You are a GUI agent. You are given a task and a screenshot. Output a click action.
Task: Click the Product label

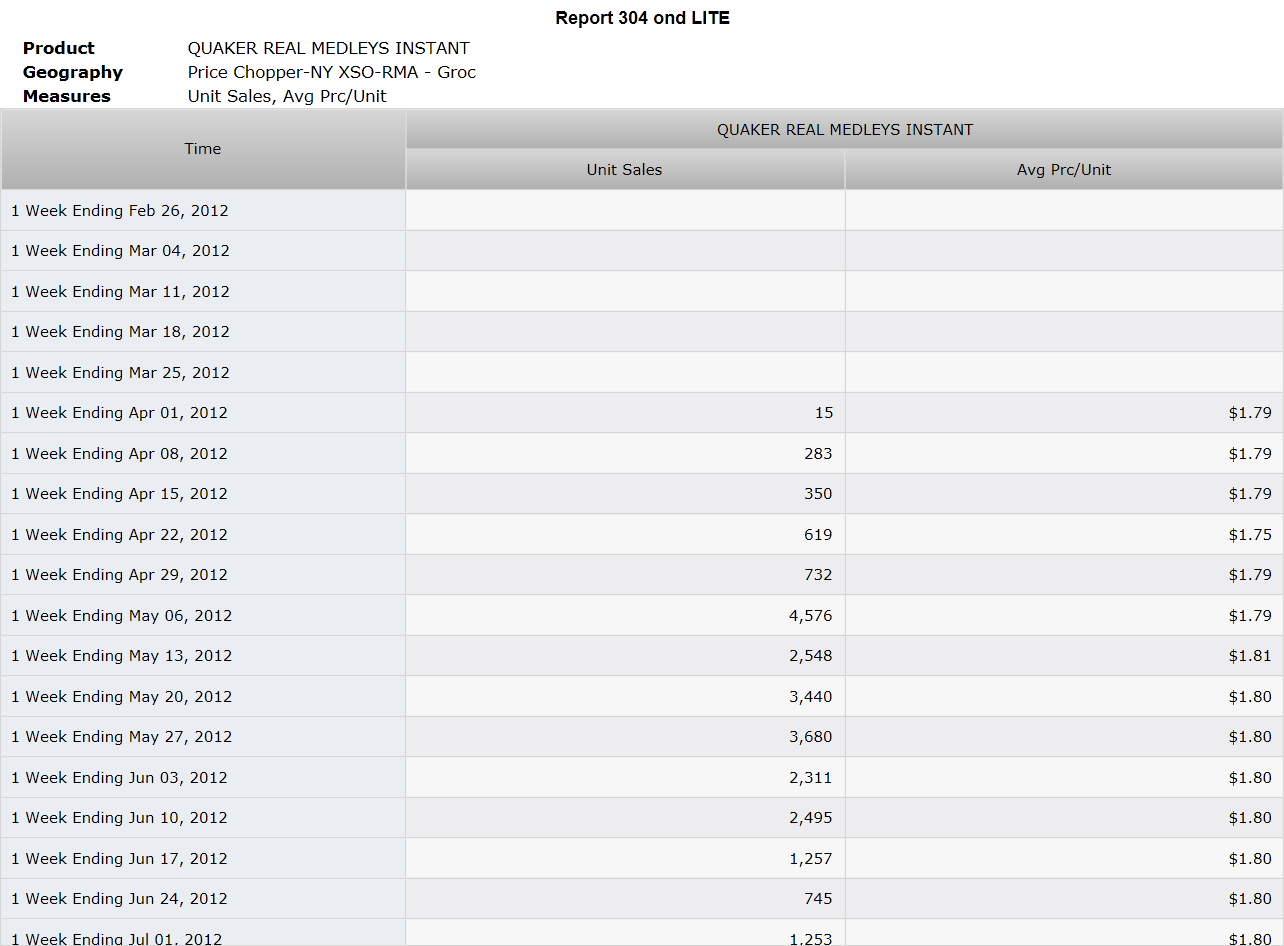click(59, 48)
